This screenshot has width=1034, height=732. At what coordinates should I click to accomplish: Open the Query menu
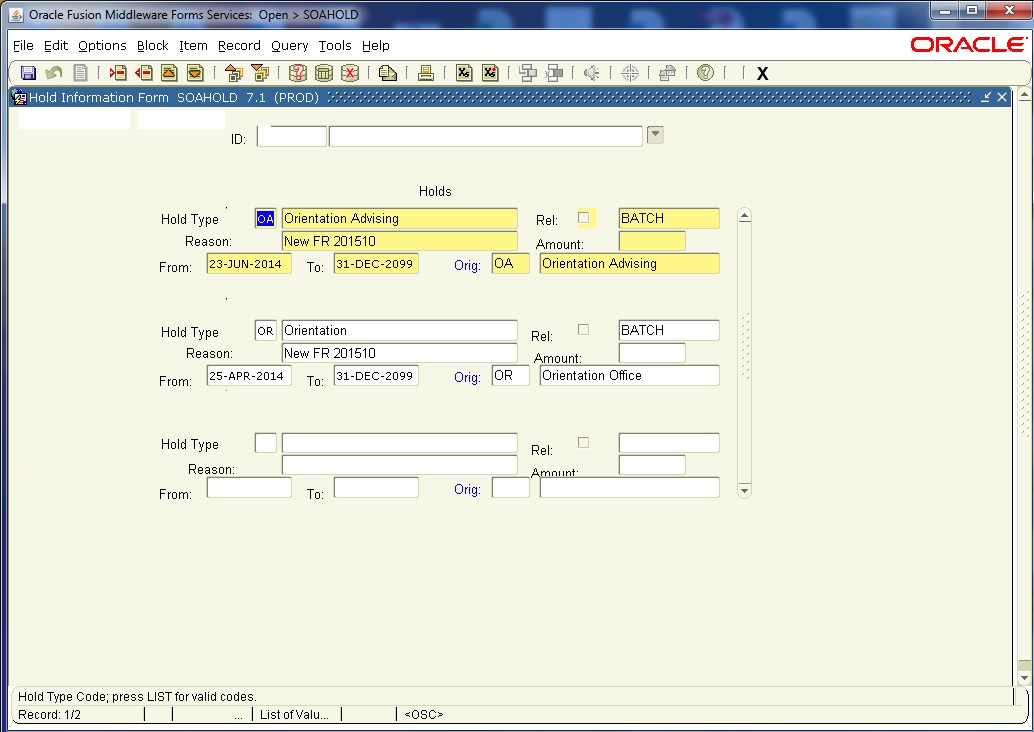(x=289, y=46)
